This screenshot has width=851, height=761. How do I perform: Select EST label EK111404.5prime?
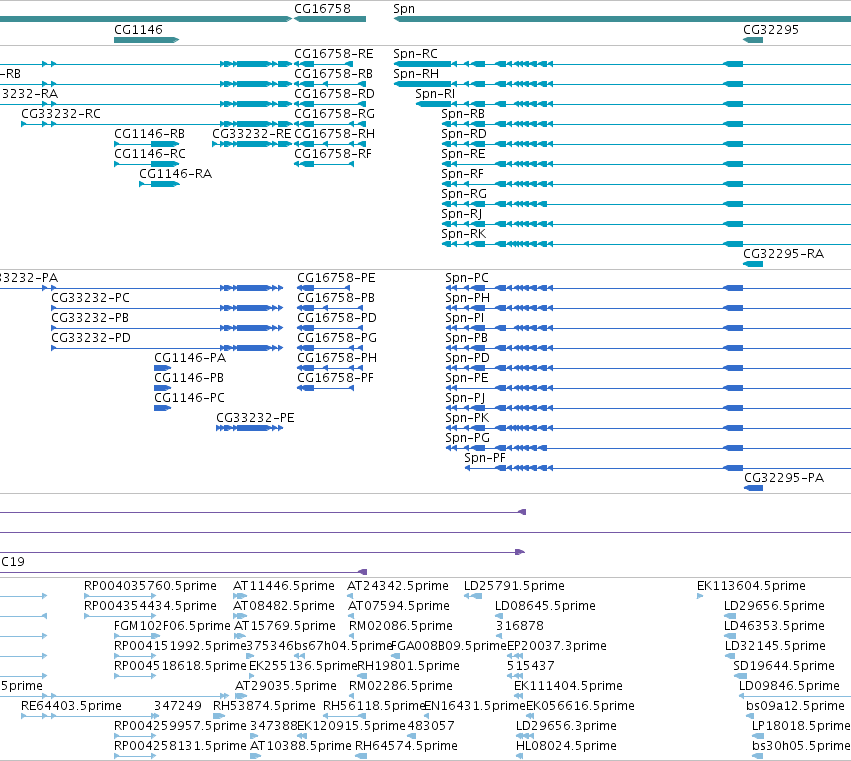click(568, 686)
